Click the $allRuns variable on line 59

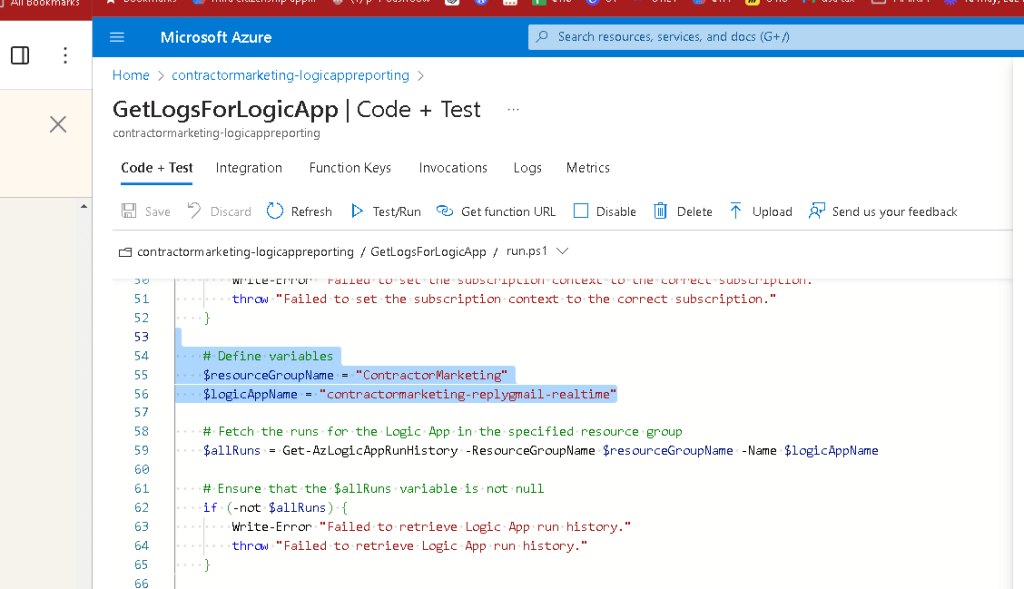pos(232,451)
